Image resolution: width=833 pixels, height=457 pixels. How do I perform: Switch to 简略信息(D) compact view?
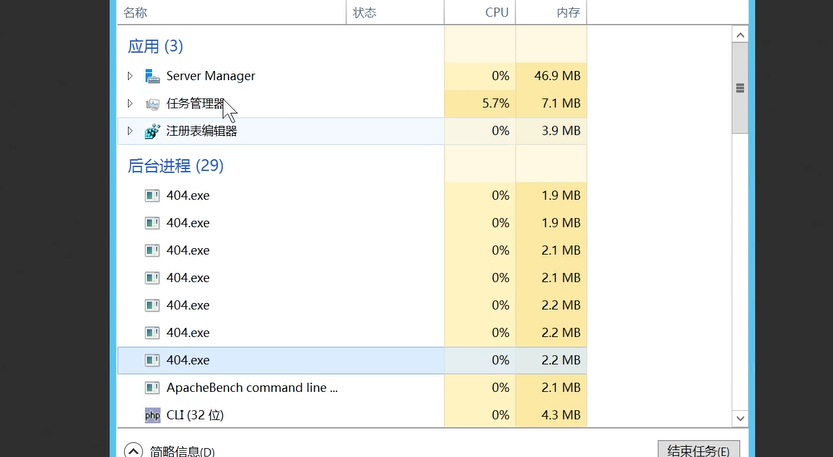point(181,451)
